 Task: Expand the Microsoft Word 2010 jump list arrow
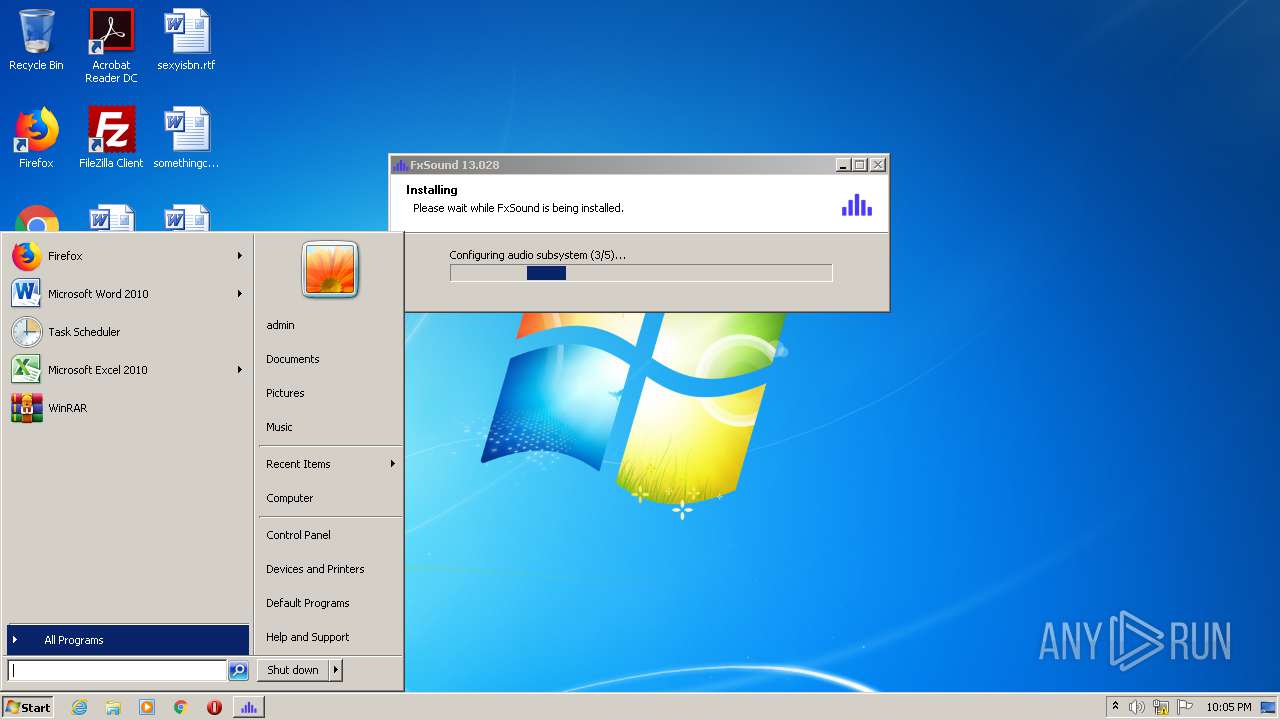click(240, 294)
